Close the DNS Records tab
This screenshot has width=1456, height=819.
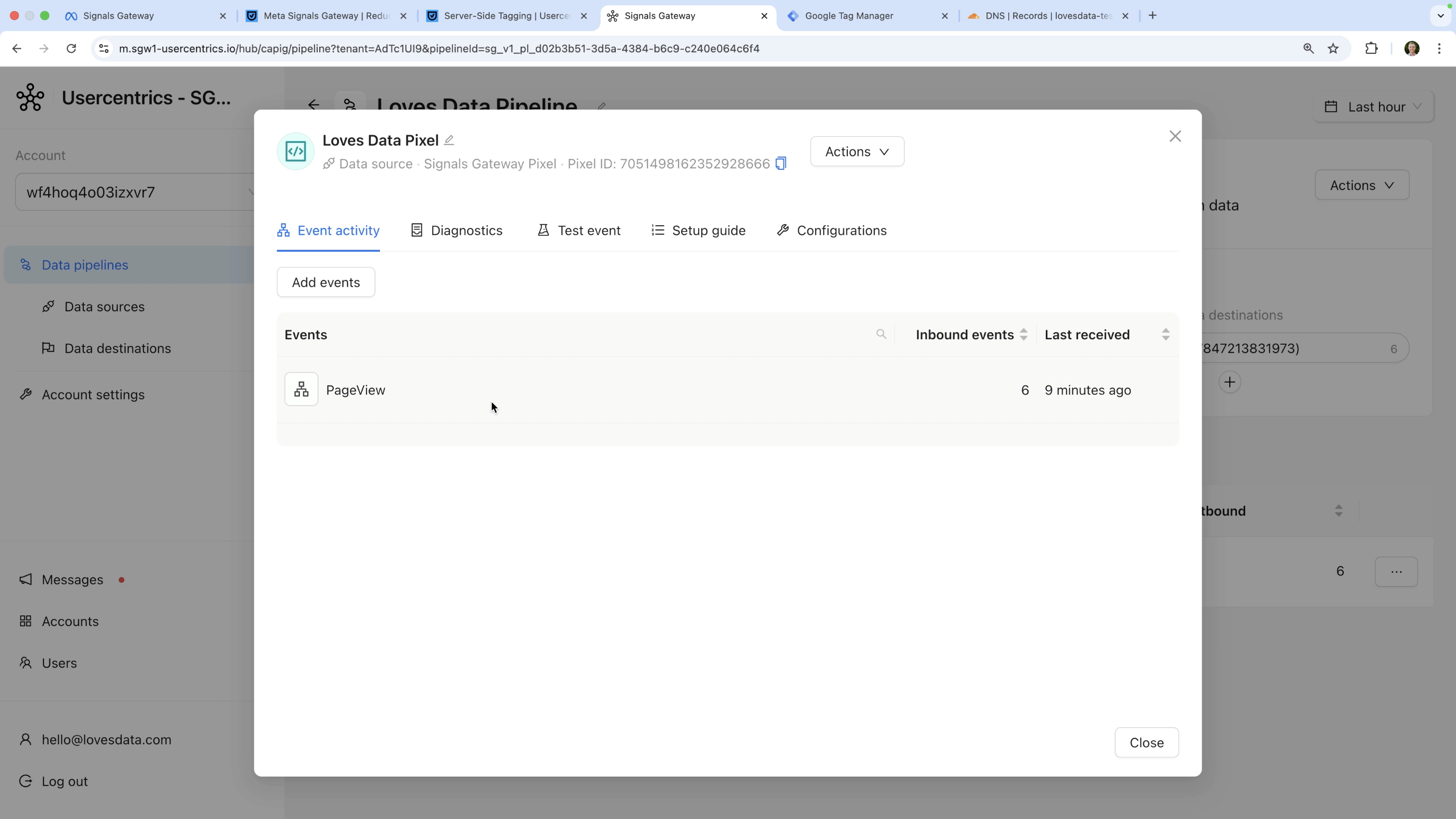click(x=1125, y=16)
